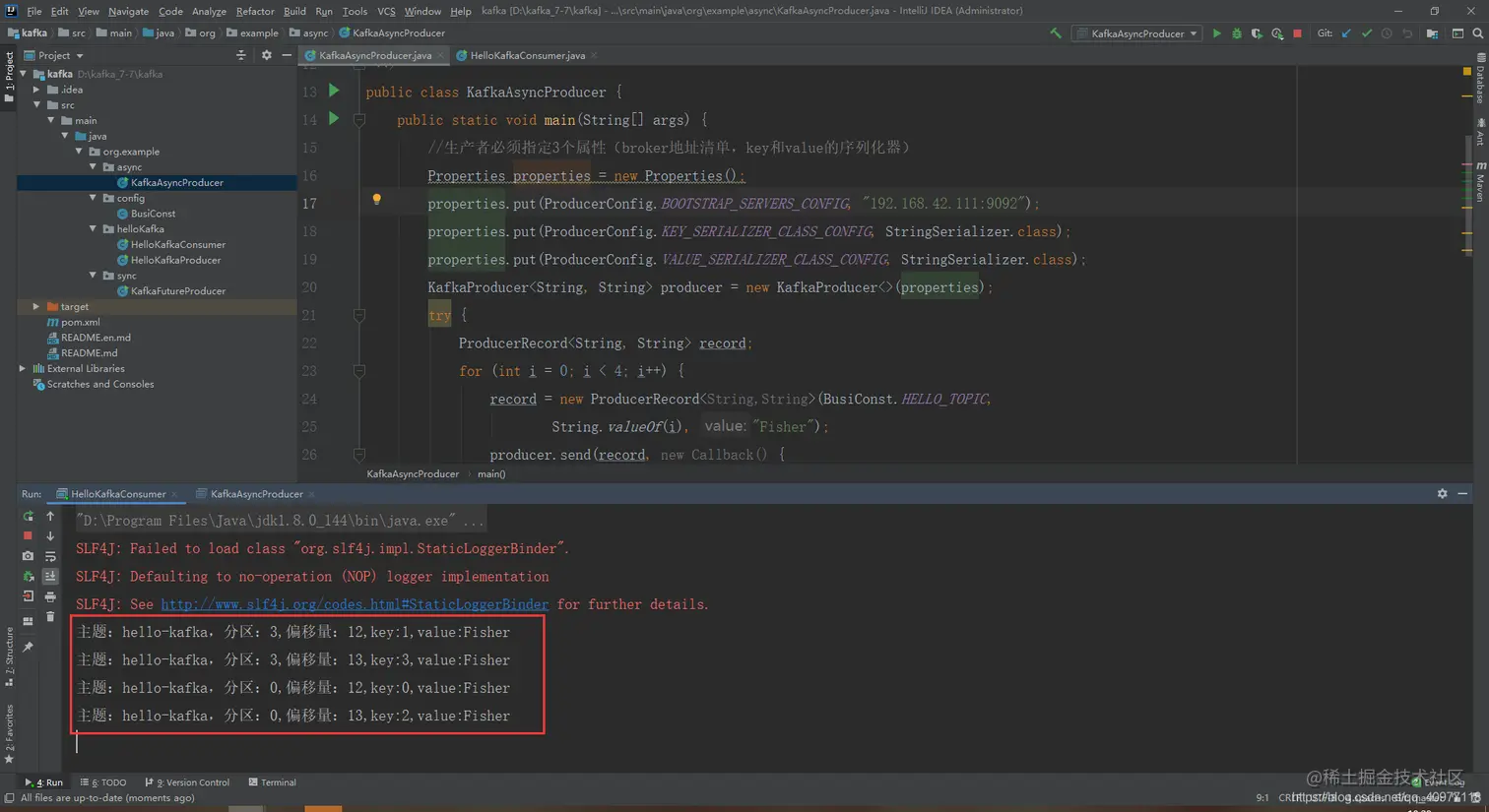Open the Refactor menu
The height and width of the screenshot is (812, 1489).
click(x=255, y=11)
